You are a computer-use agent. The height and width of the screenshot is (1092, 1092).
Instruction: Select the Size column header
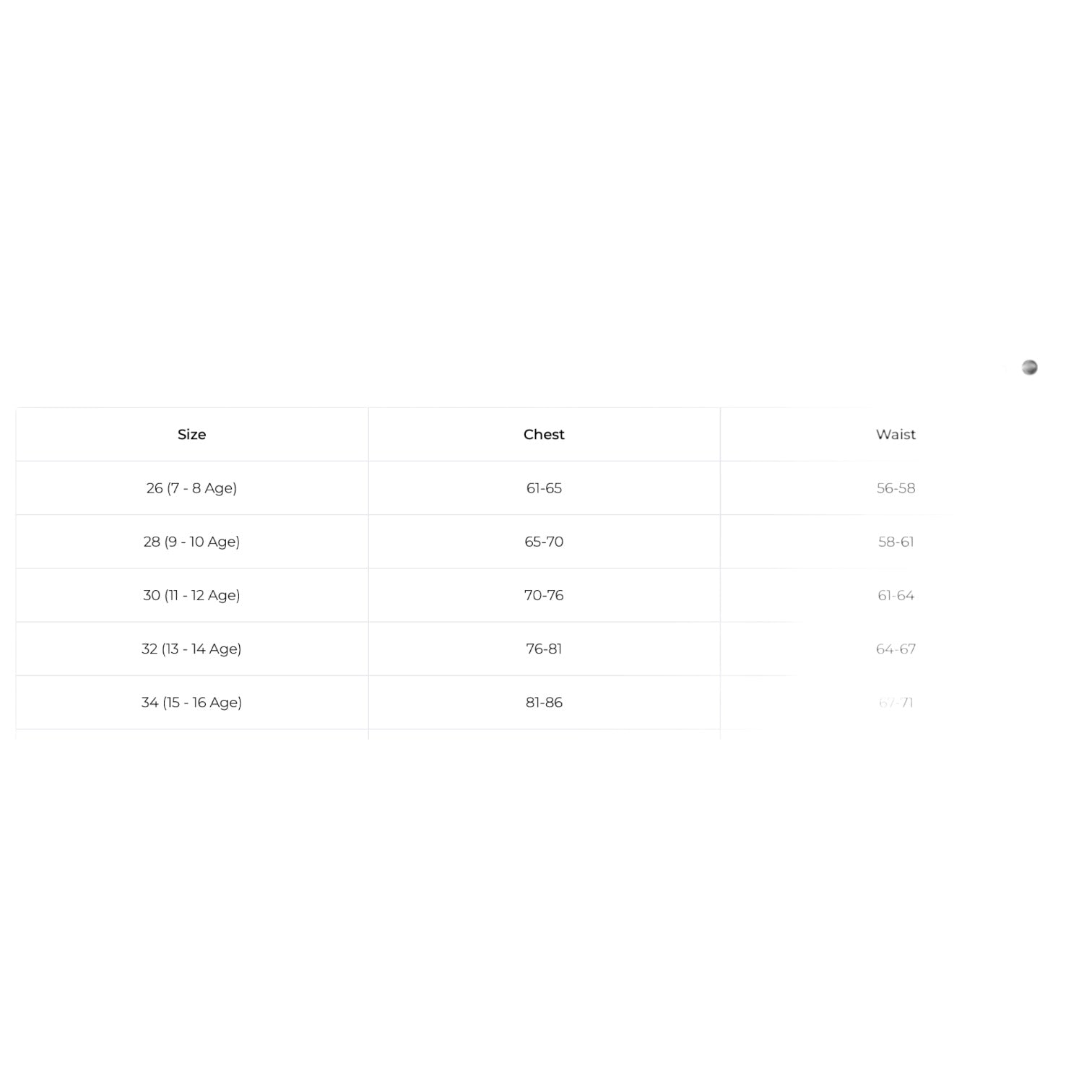point(192,434)
